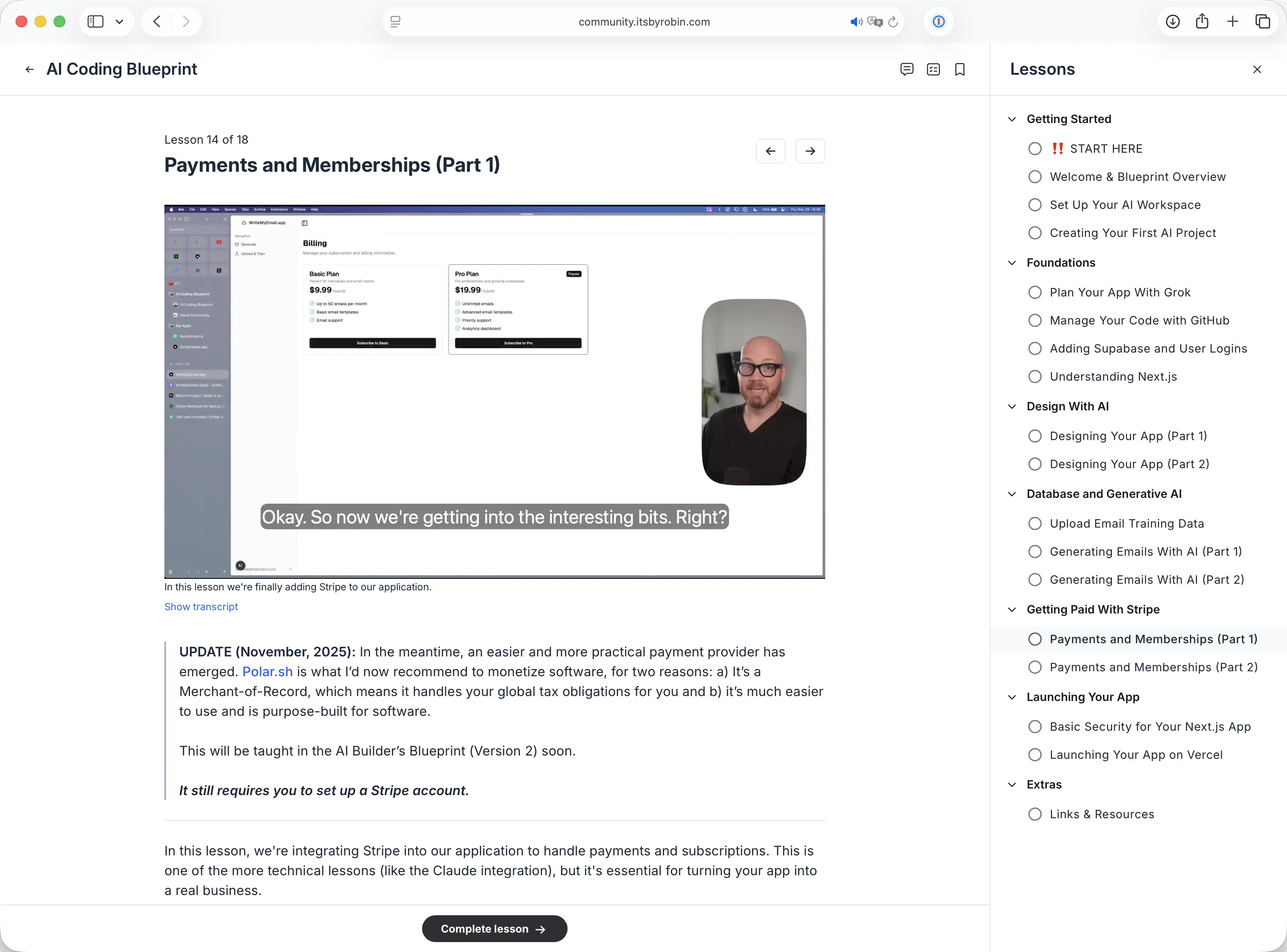Open the Polar.sh link
Viewport: 1287px width, 952px height.
click(x=267, y=671)
